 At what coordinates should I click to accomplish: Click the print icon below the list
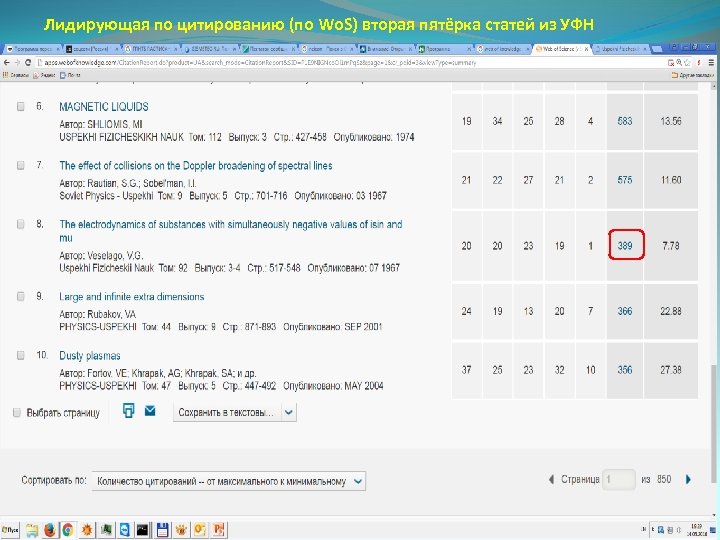click(x=129, y=411)
